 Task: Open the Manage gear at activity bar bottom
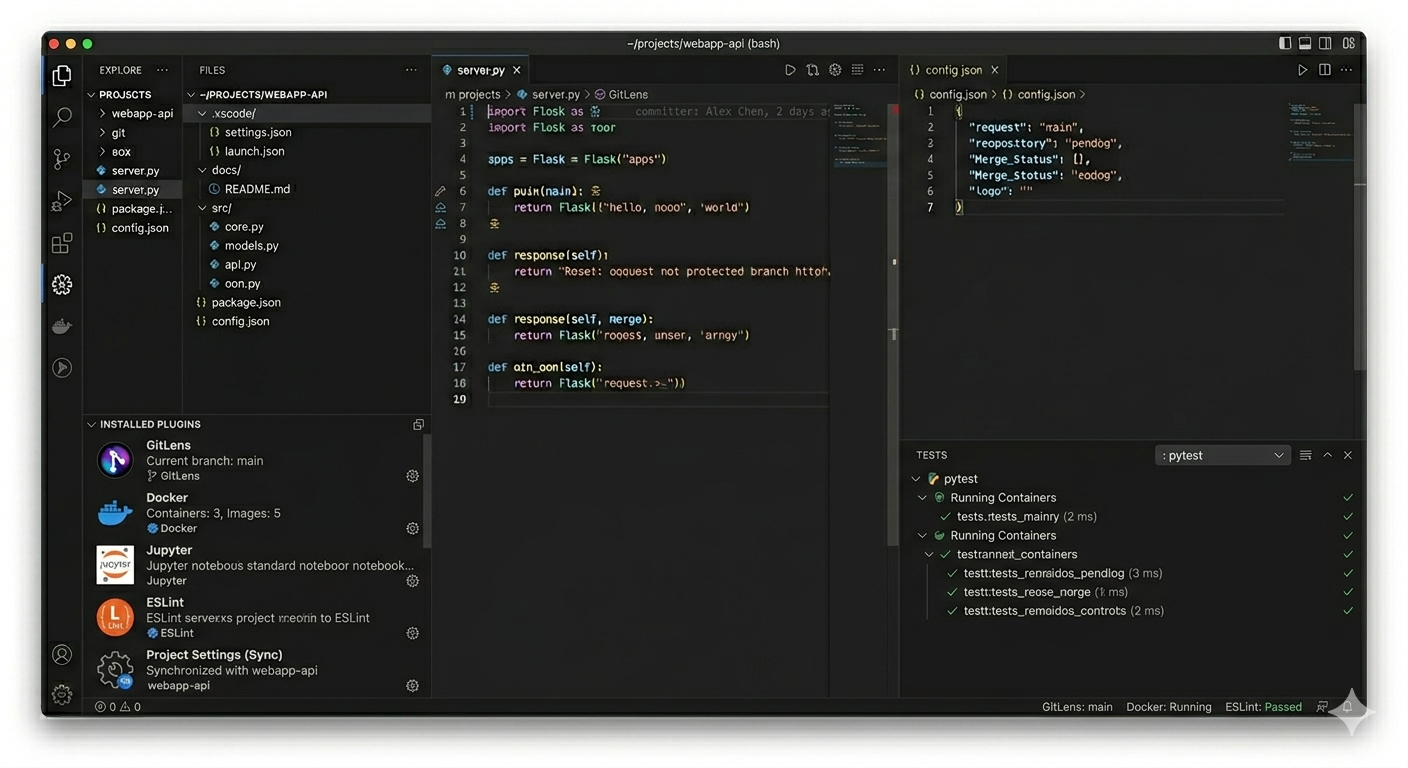62,695
